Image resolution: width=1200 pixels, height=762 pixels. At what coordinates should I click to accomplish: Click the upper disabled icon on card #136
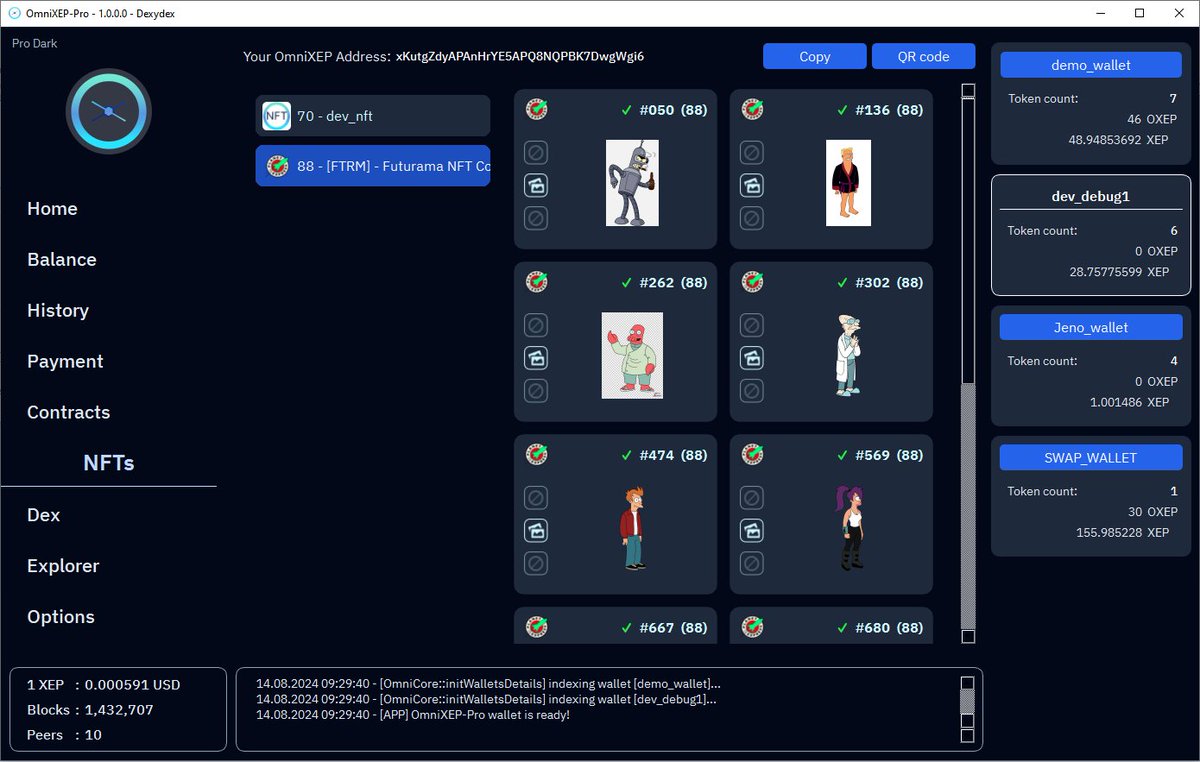pyautogui.click(x=752, y=153)
